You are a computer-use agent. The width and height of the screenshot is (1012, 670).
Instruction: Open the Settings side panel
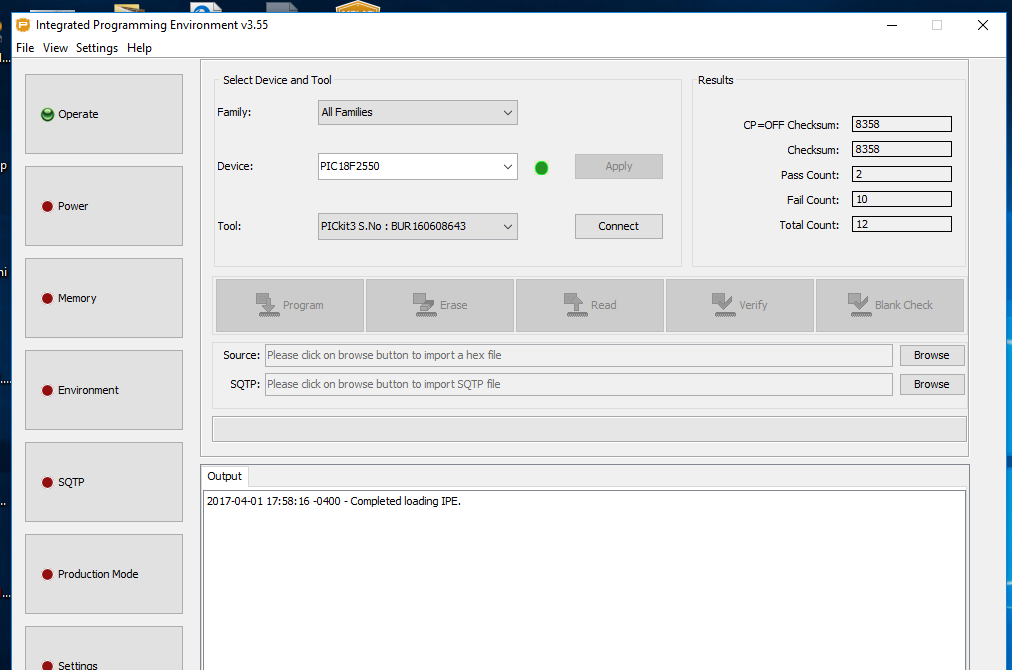click(104, 649)
